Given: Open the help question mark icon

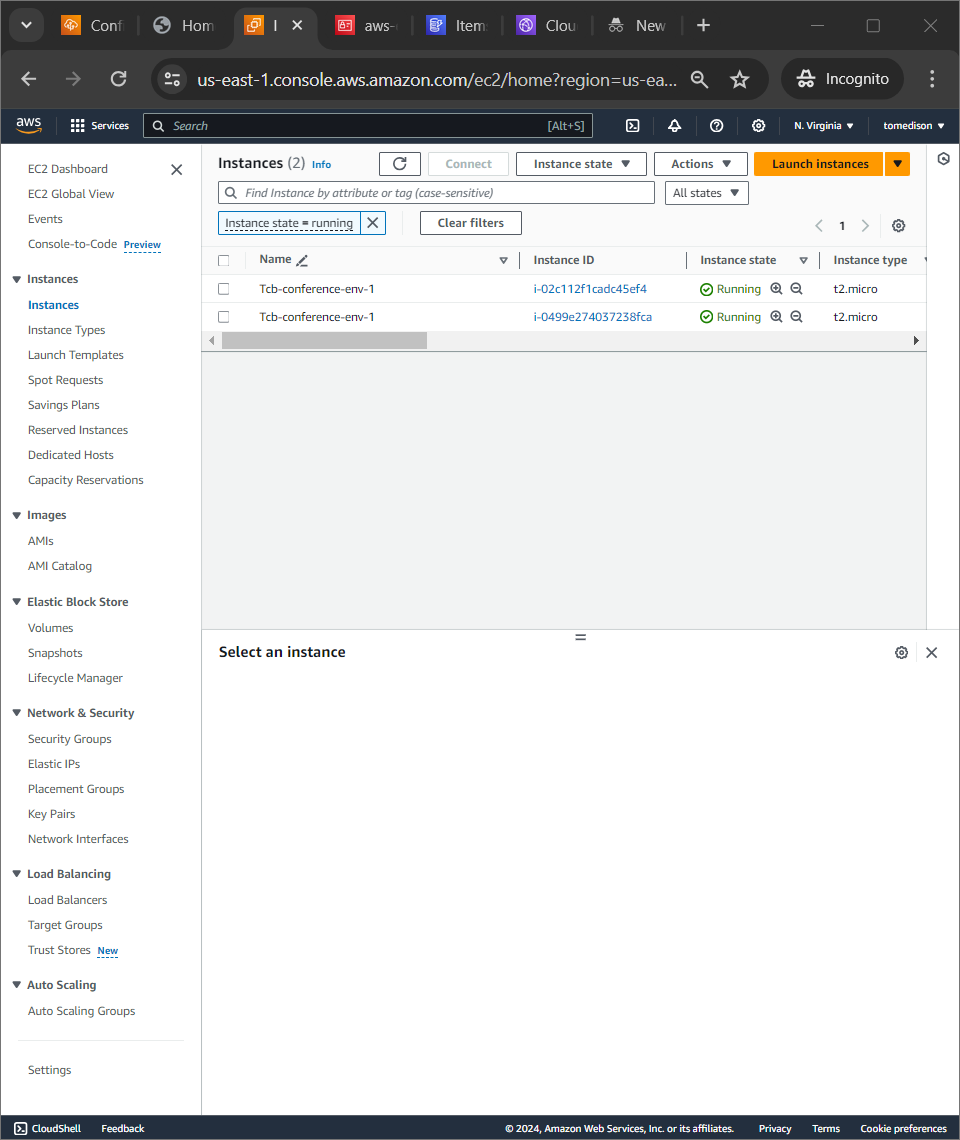Looking at the screenshot, I should [716, 126].
